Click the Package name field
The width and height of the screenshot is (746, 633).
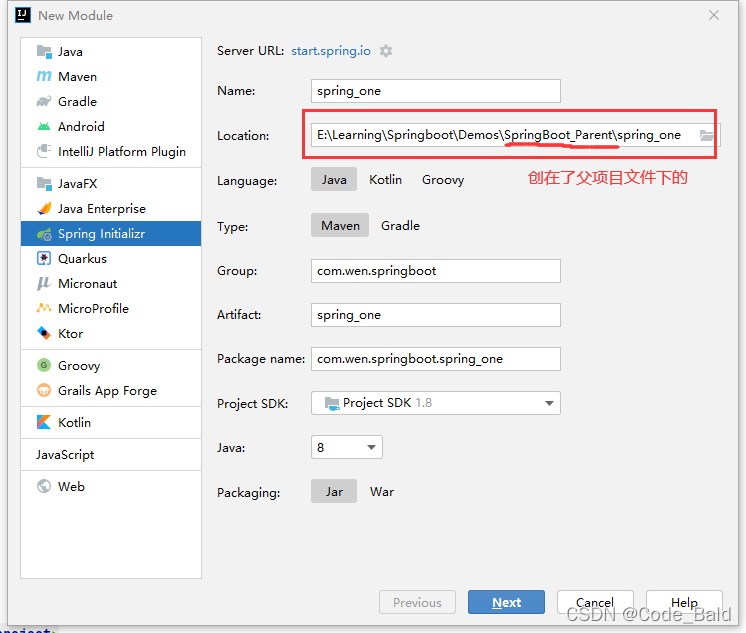(x=436, y=359)
